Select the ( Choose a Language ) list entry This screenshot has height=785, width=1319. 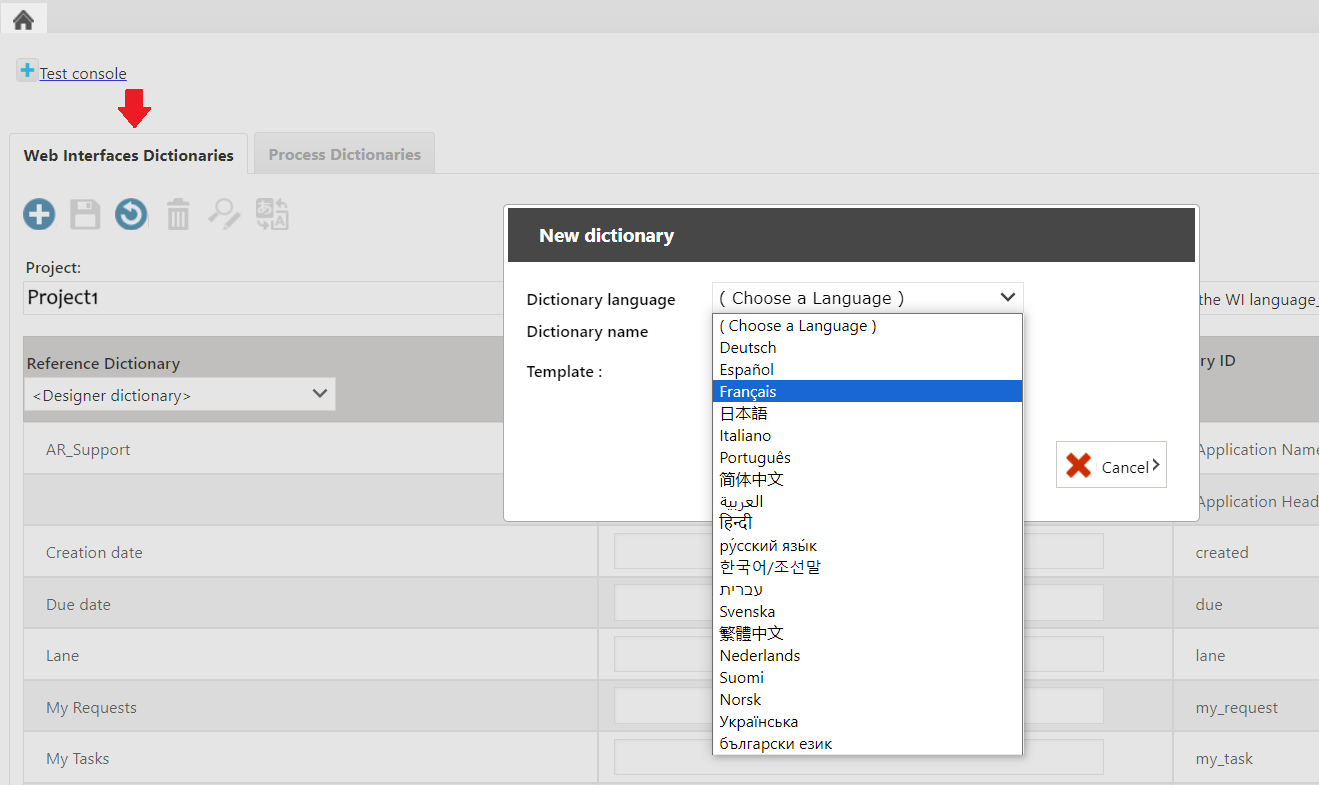click(867, 326)
